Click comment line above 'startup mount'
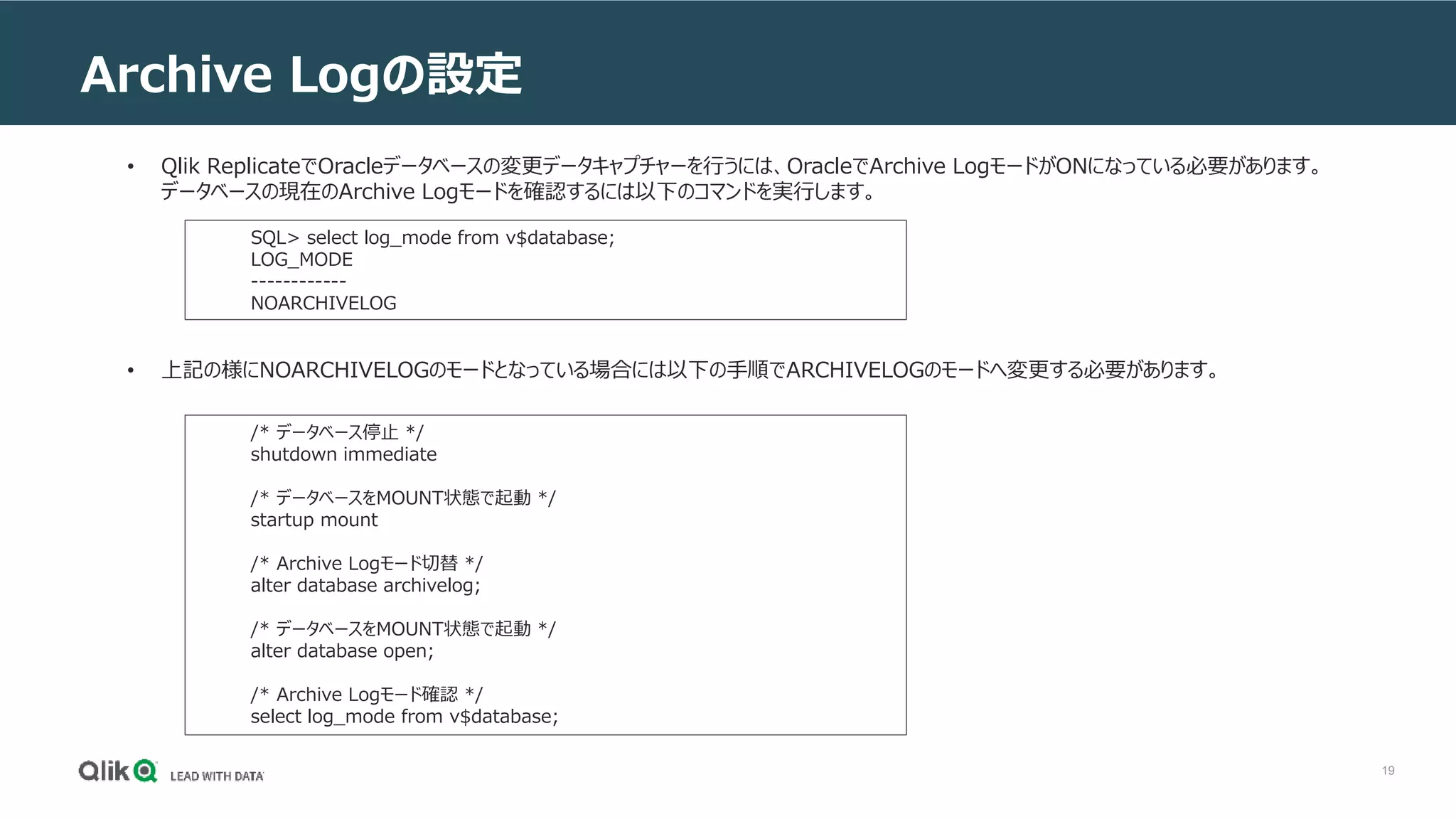The image size is (1456, 819). tap(403, 498)
